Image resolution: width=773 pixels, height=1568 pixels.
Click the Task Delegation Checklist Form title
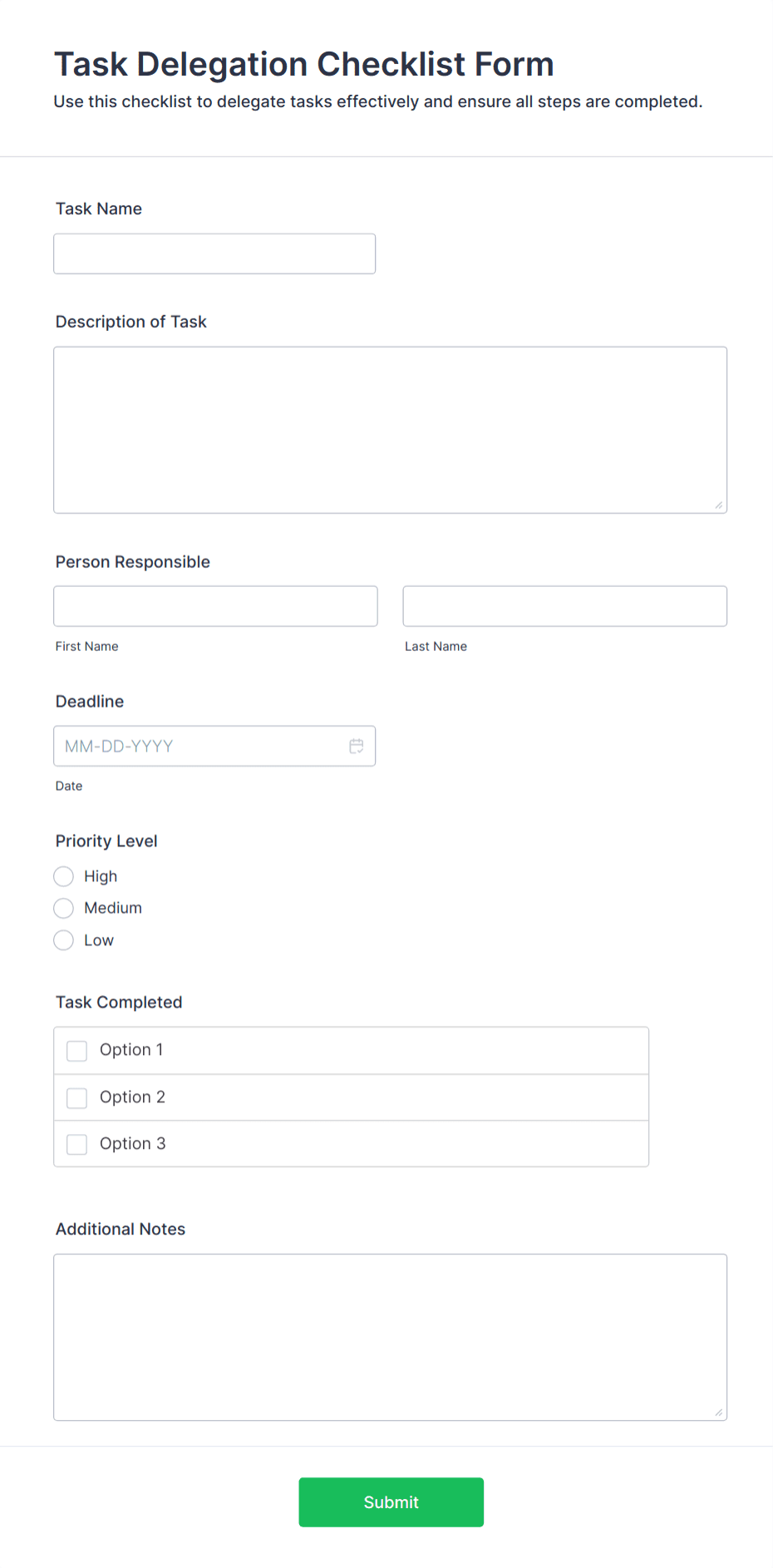[x=304, y=64]
